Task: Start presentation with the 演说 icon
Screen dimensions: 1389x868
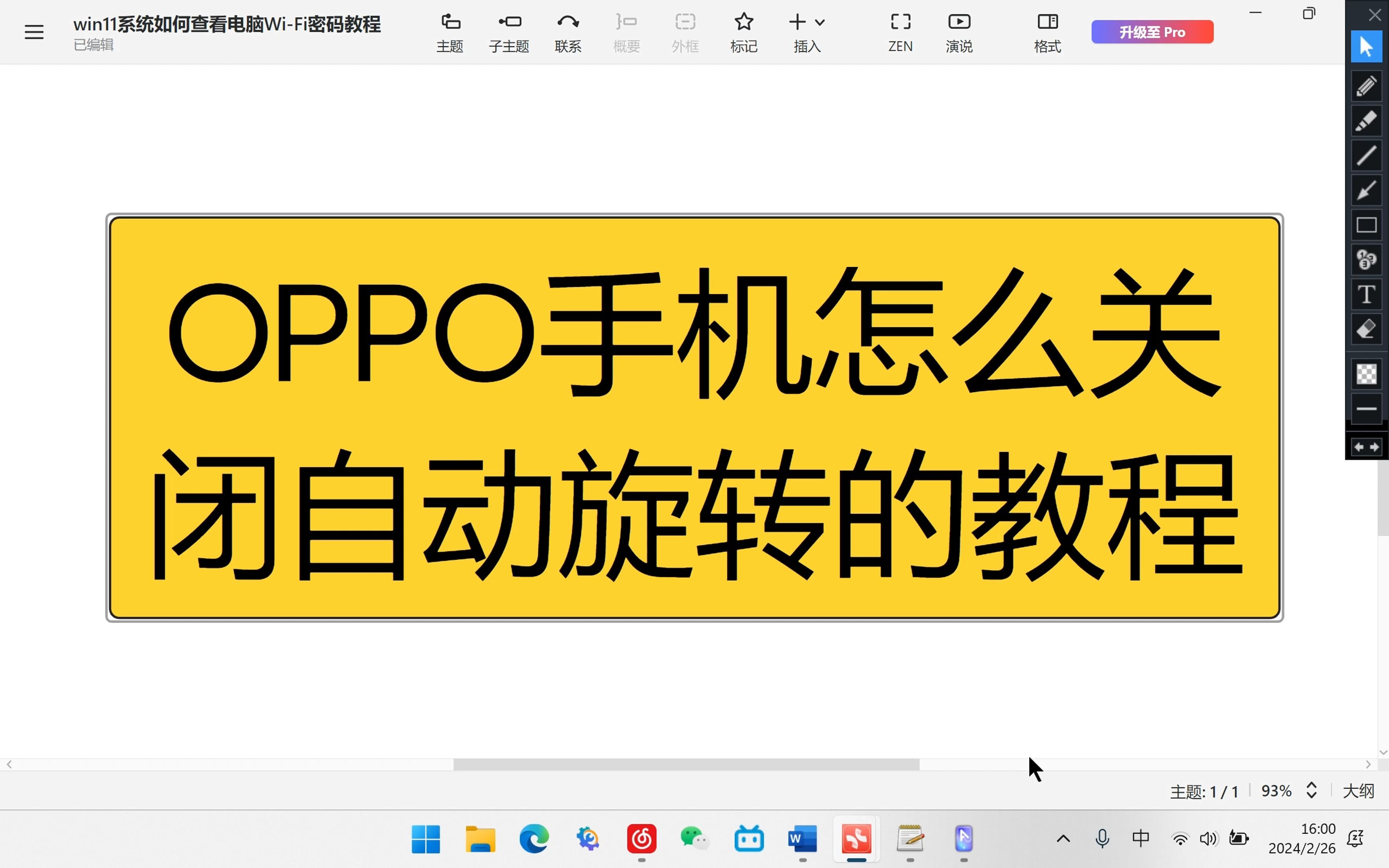Action: (958, 32)
